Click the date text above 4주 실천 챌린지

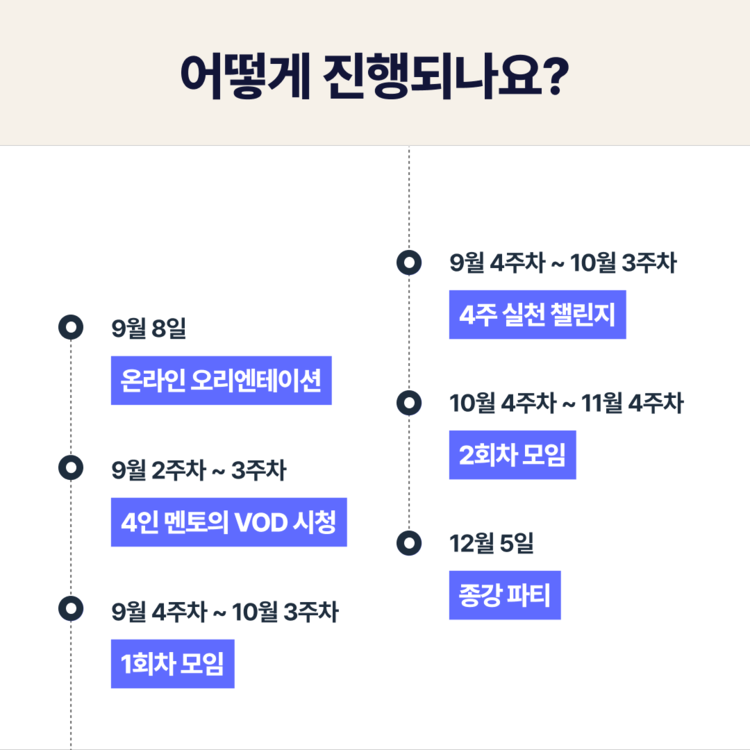[x=562, y=263]
